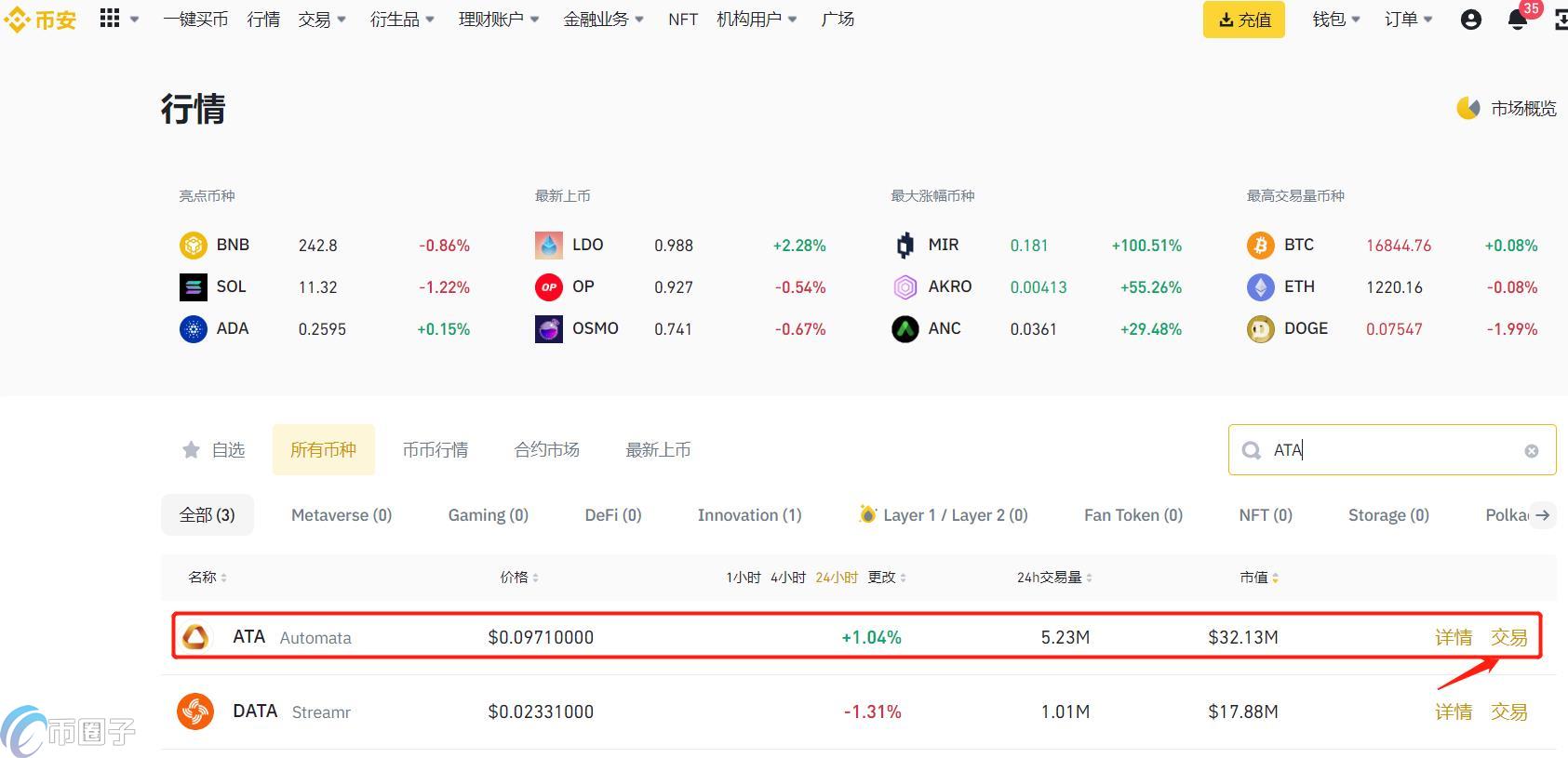Image resolution: width=1568 pixels, height=758 pixels.
Task: Expand the 机构用户 dropdown menu
Action: tap(757, 20)
